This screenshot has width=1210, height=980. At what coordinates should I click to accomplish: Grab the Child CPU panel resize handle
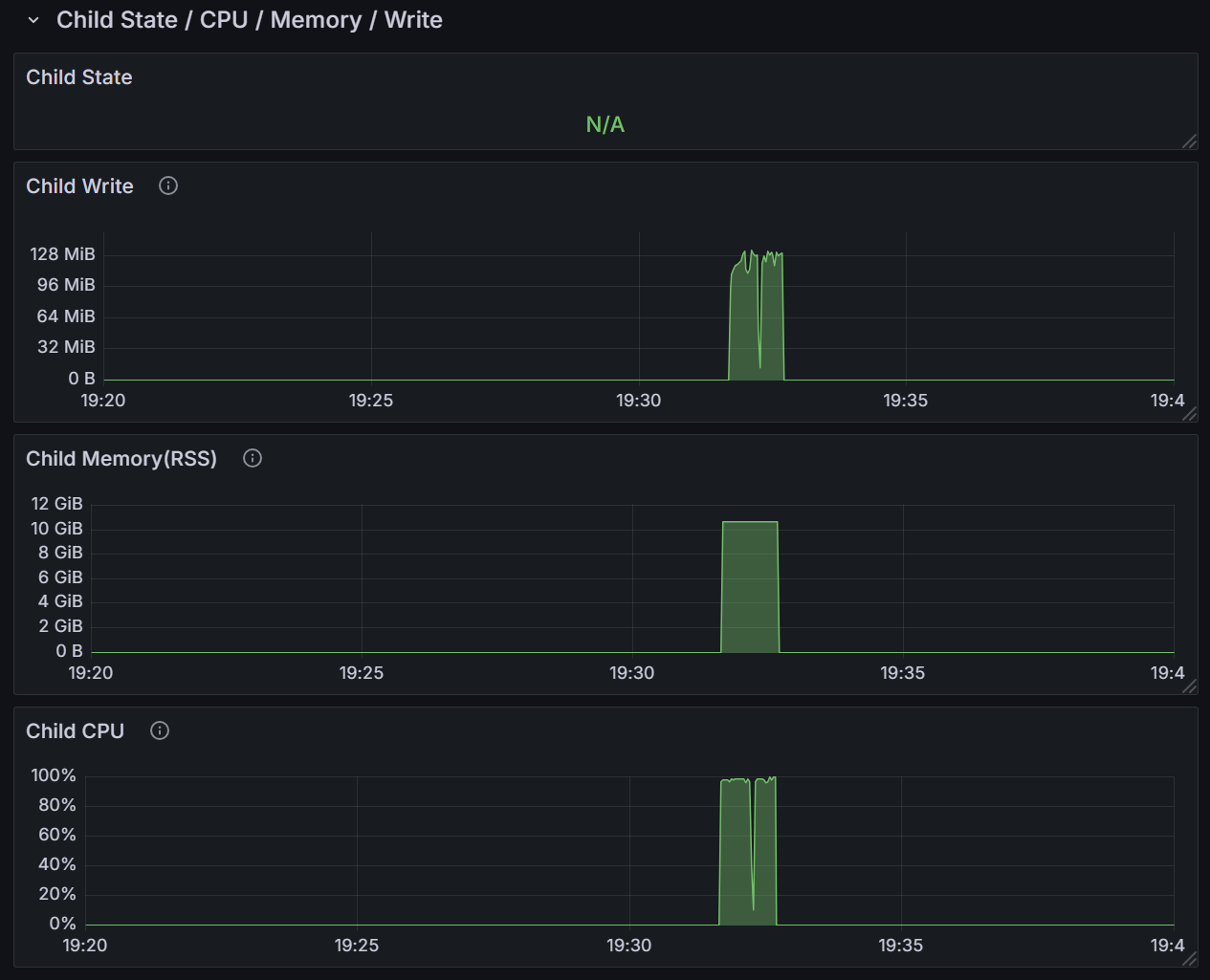1189,959
